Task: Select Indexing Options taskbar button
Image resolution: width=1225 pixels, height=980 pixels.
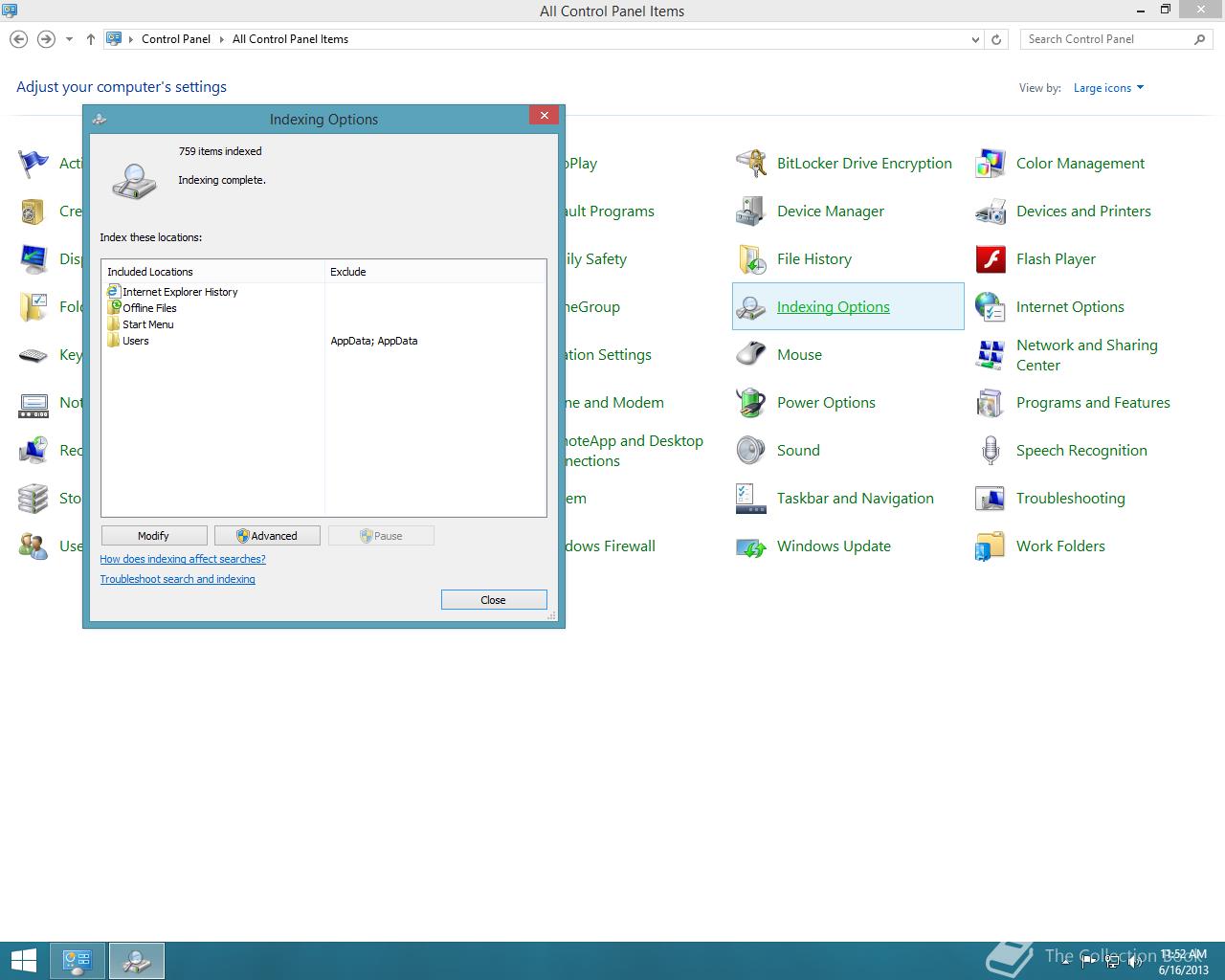Action: click(x=137, y=961)
